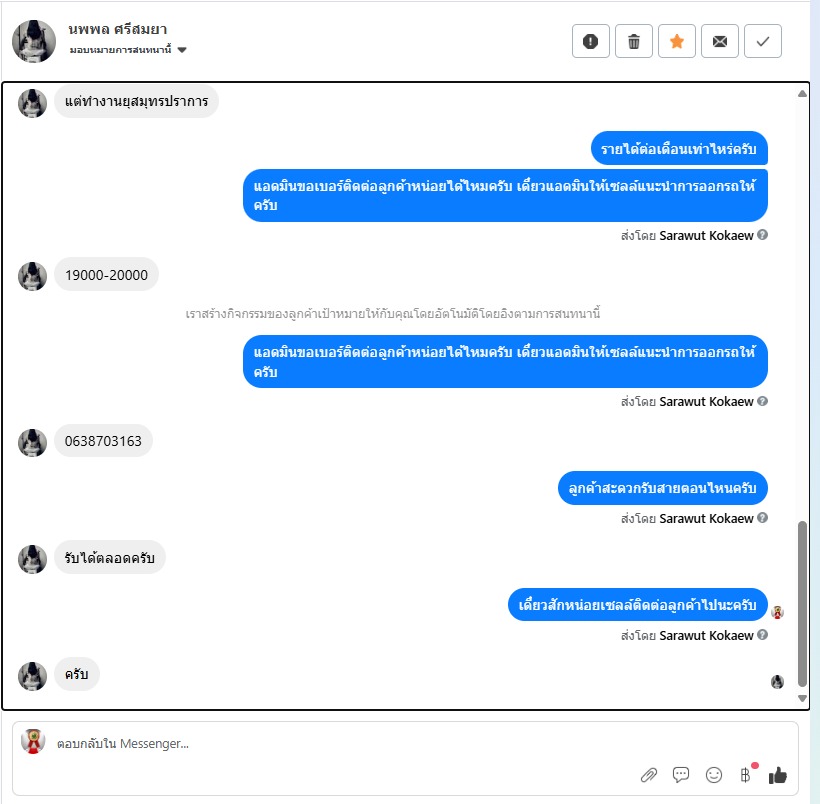Open the Baht payment request icon
This screenshot has width=820, height=804.
point(746,775)
